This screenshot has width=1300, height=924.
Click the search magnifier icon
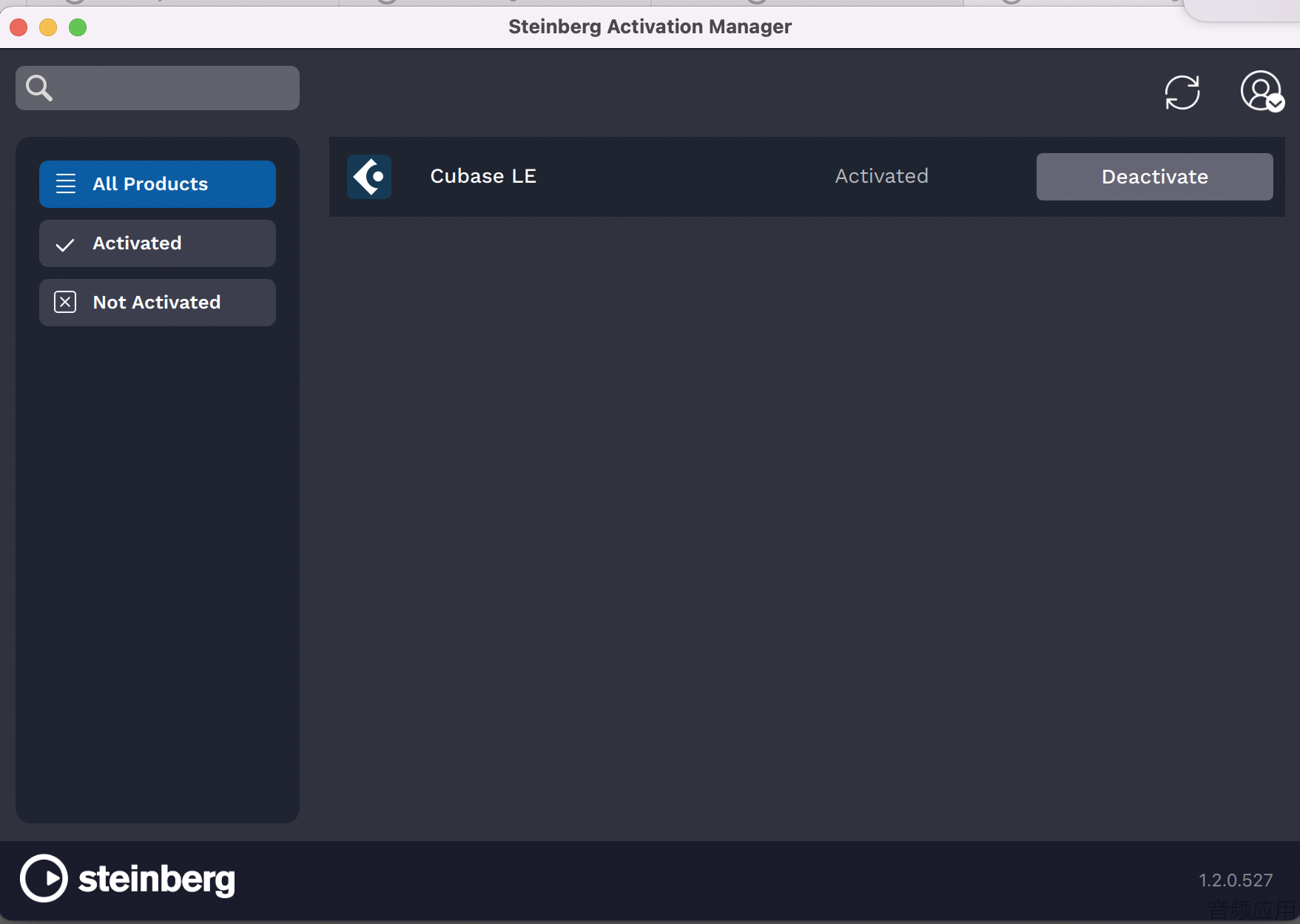point(38,88)
